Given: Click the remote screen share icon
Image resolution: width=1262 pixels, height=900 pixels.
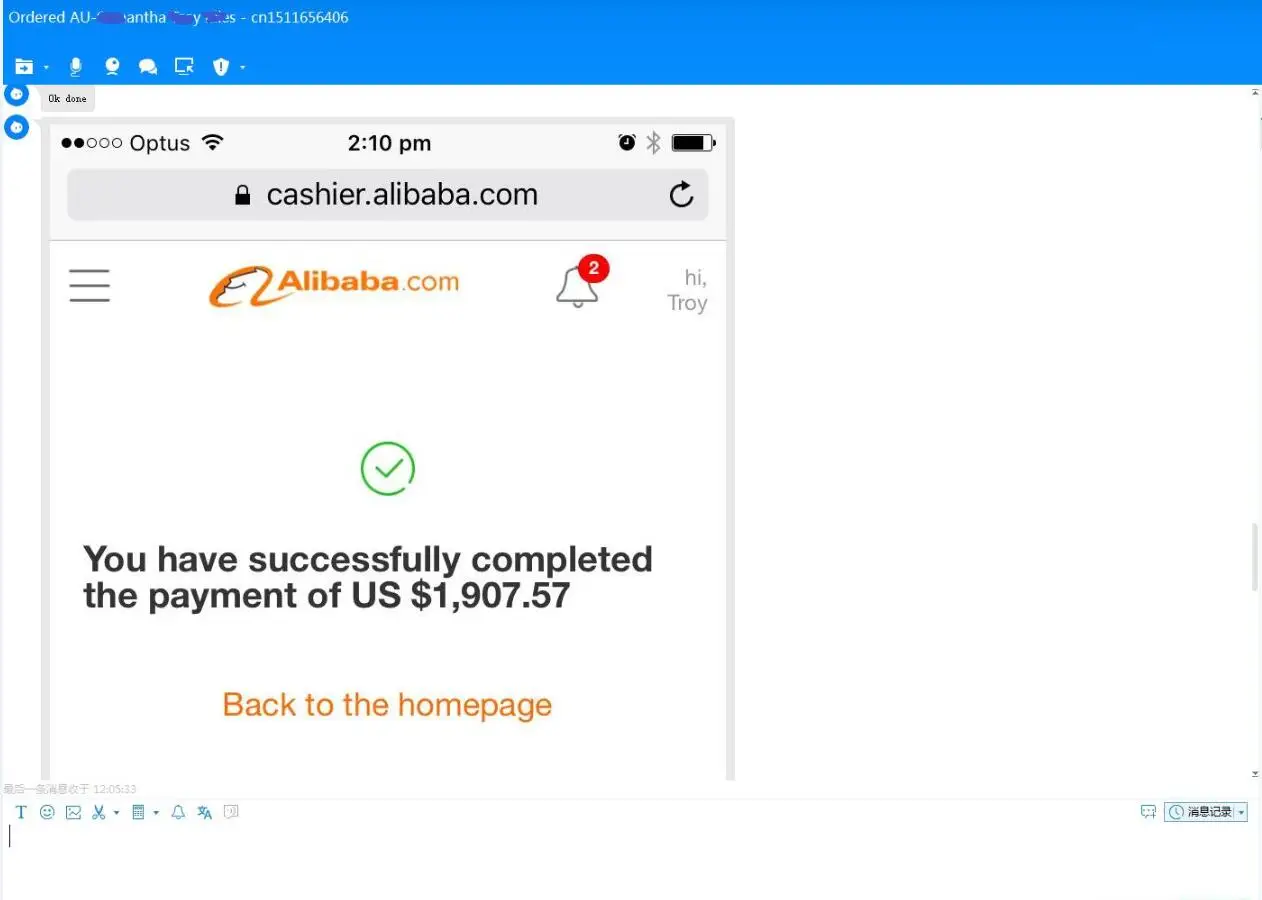Looking at the screenshot, I should point(184,67).
